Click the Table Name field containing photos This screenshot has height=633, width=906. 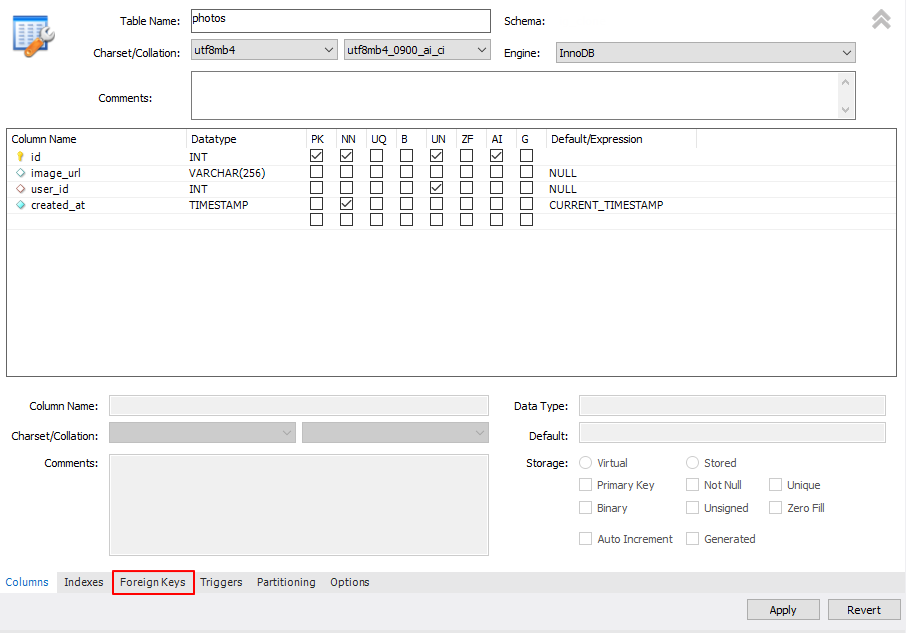click(x=341, y=21)
